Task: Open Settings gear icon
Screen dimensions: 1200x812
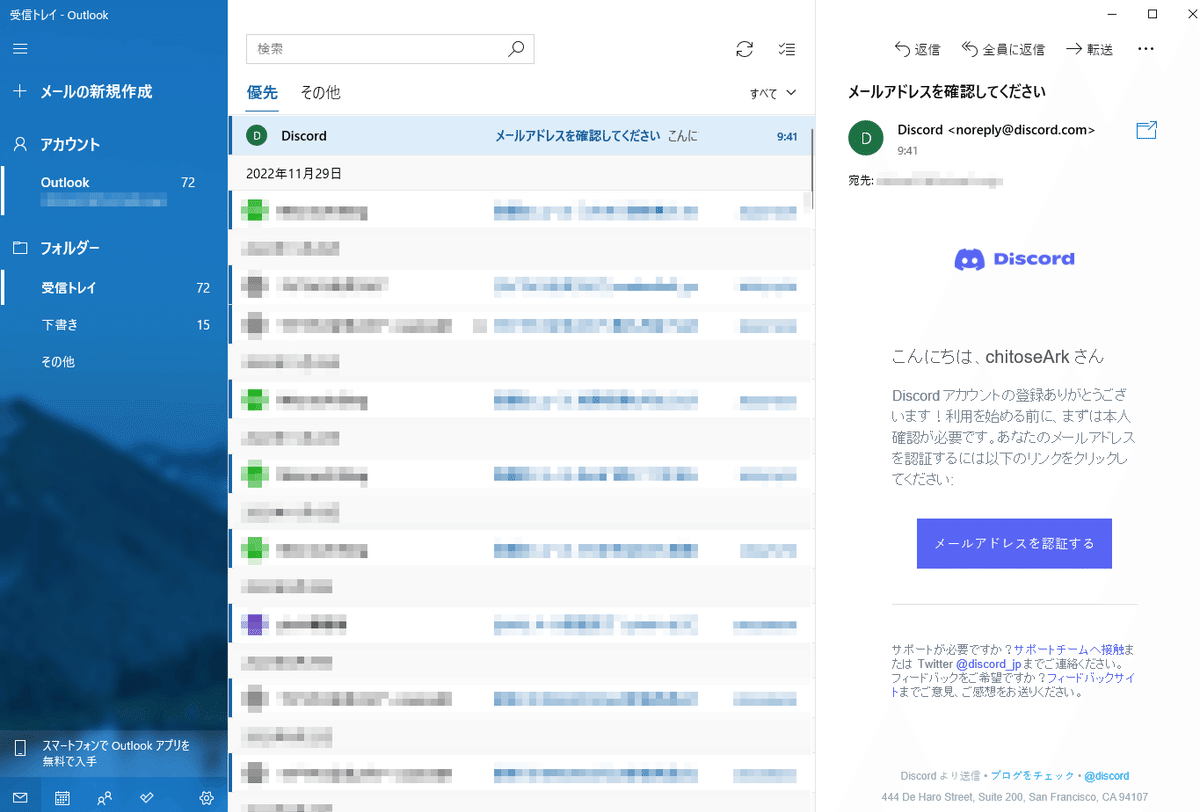Action: [207, 797]
